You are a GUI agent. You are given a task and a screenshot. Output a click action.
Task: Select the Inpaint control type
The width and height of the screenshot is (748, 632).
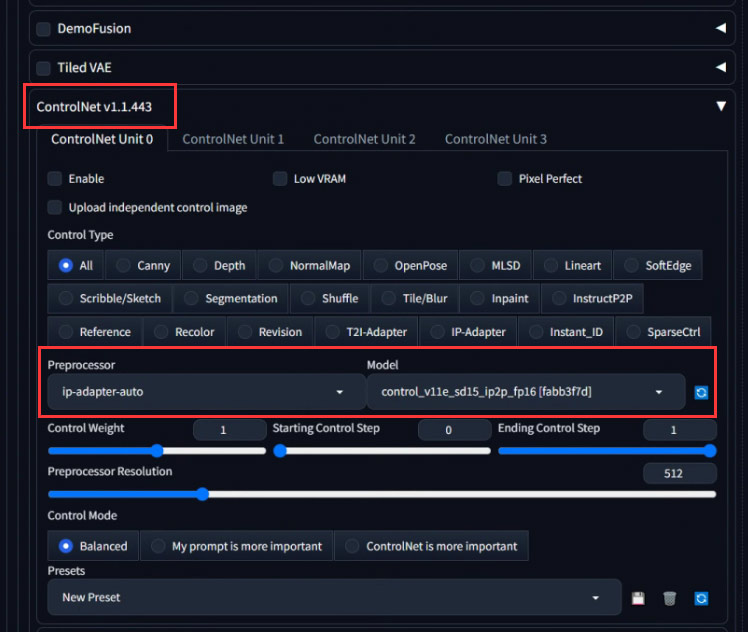[500, 299]
